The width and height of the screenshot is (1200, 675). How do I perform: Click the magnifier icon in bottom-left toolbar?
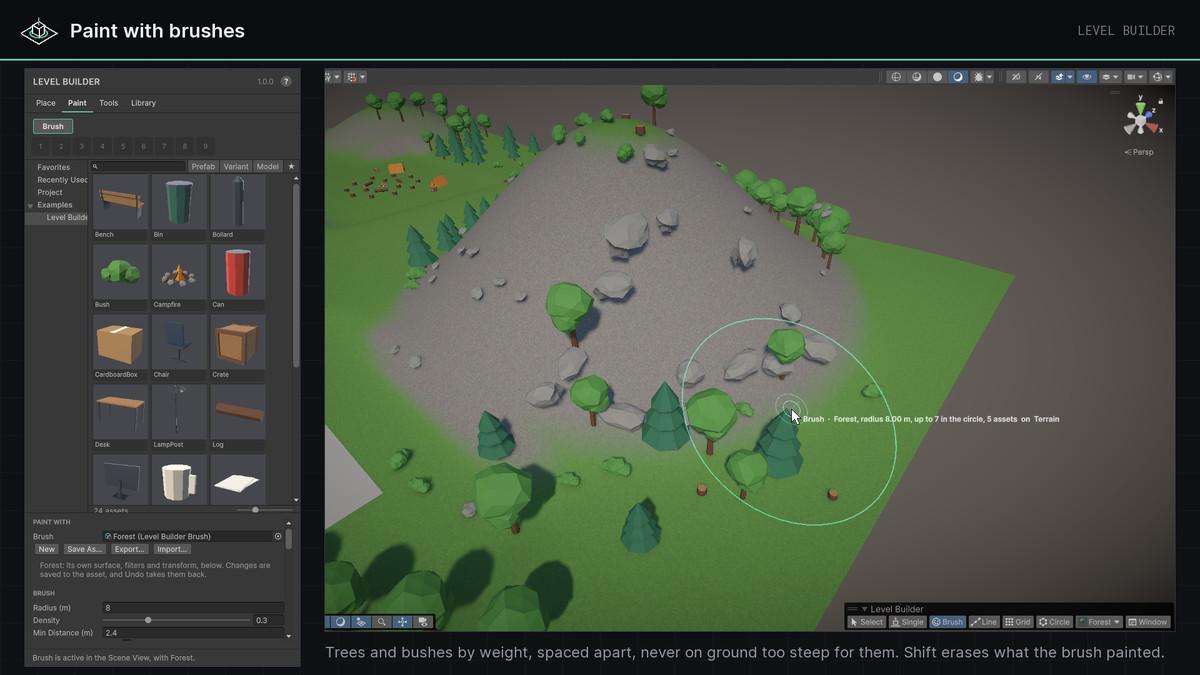coord(382,621)
